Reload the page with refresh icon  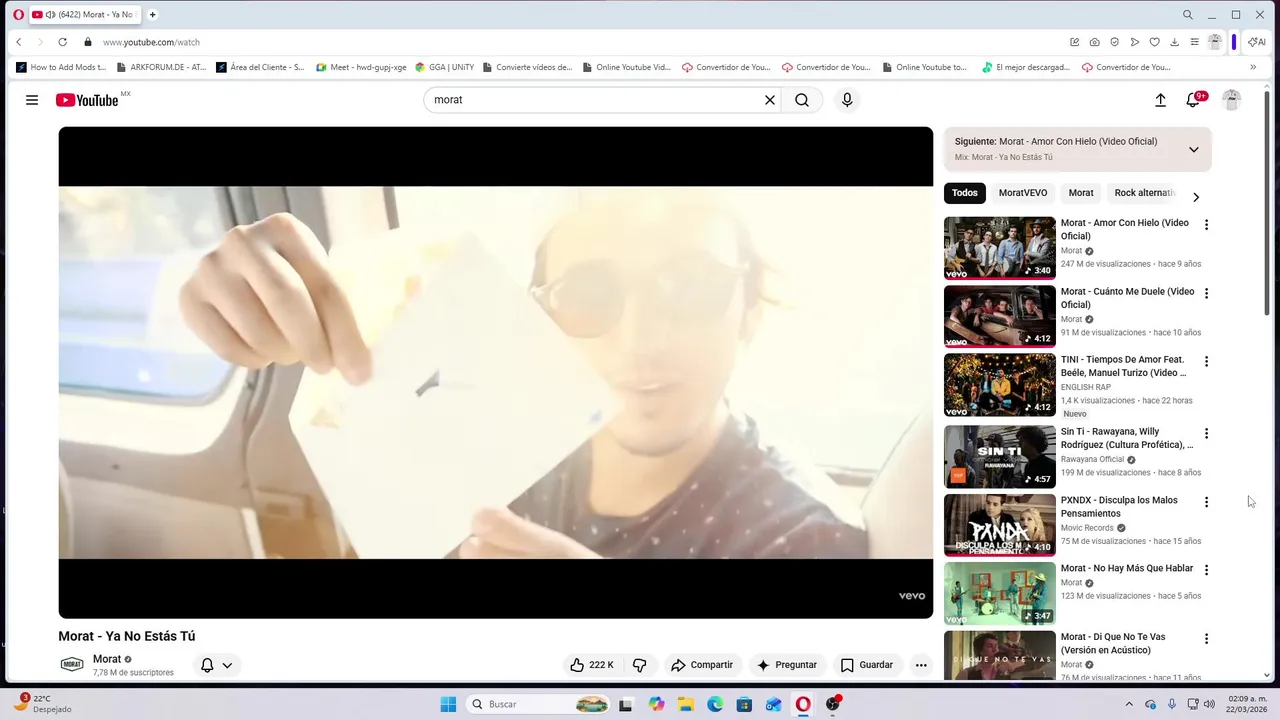[x=62, y=42]
